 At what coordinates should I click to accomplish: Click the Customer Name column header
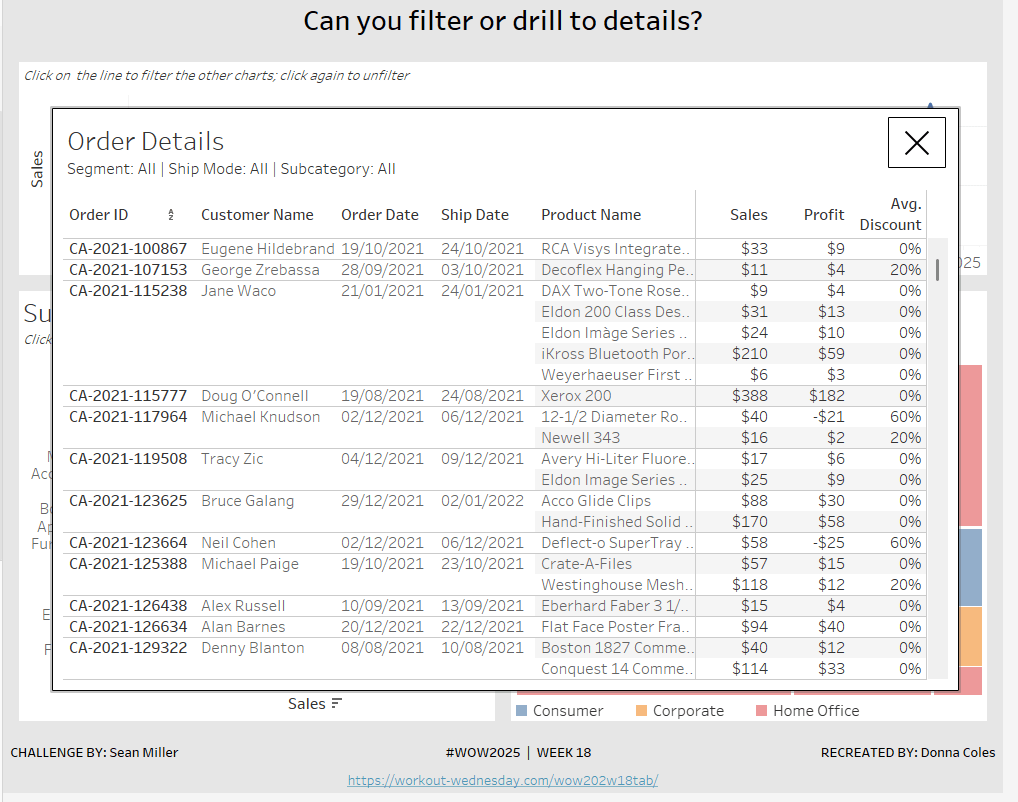click(257, 215)
